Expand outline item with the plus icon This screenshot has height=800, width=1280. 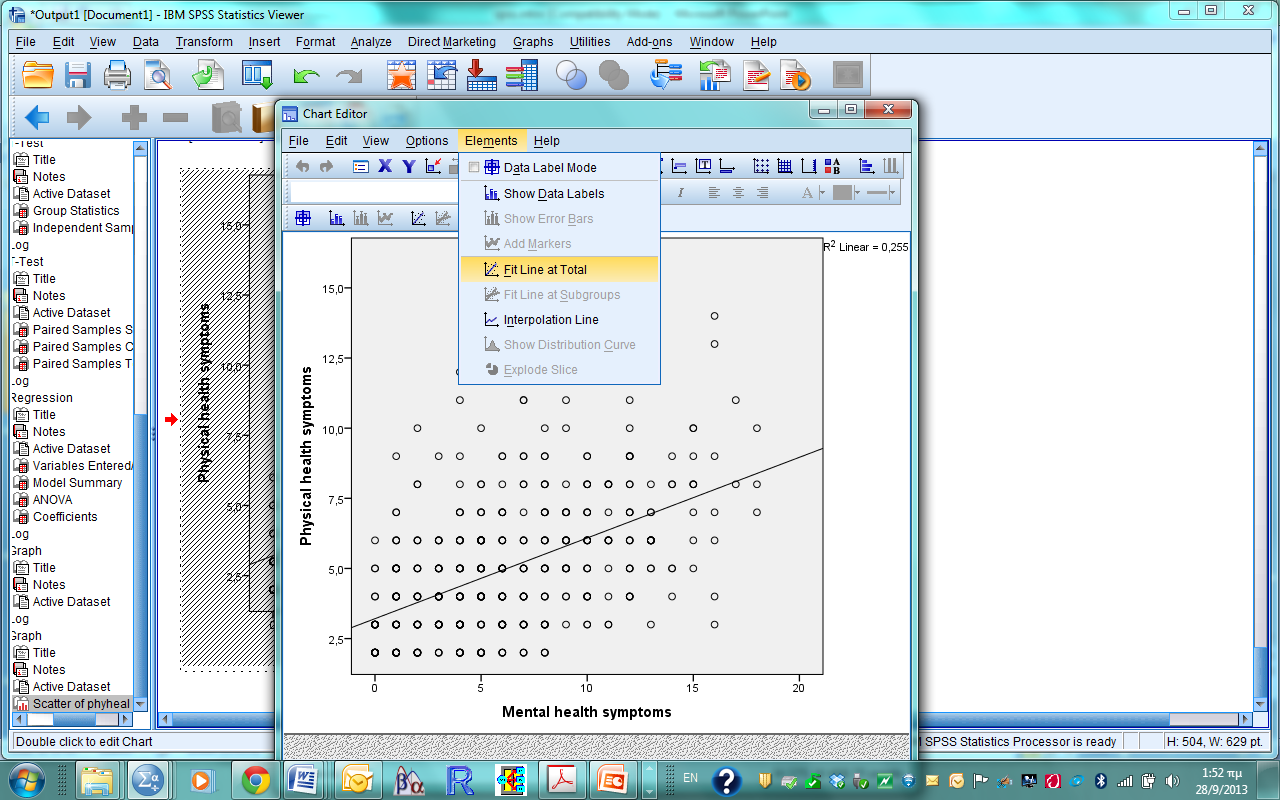click(x=134, y=118)
